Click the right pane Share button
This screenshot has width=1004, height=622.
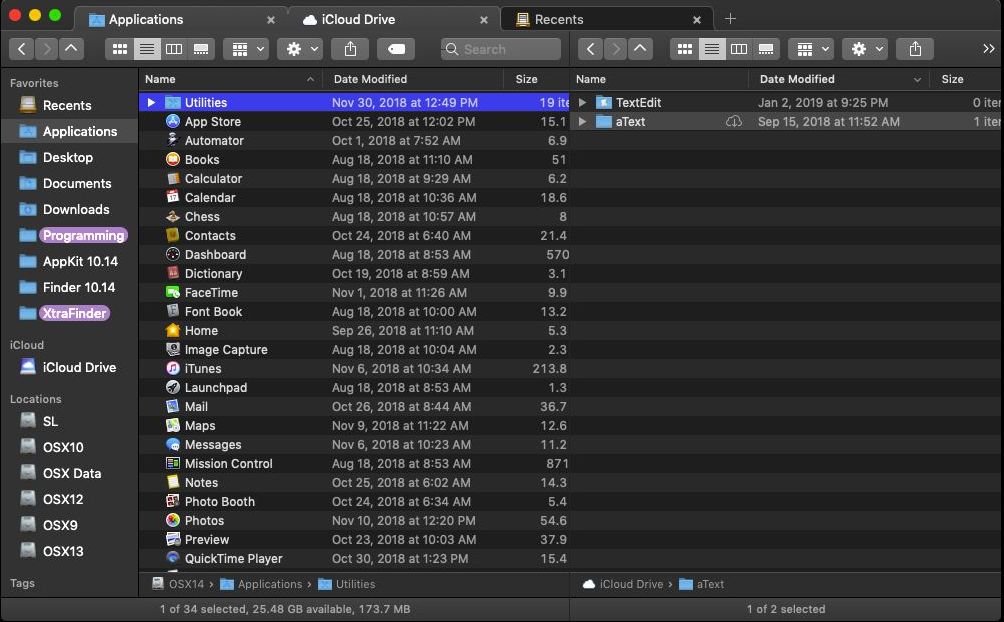(x=915, y=49)
